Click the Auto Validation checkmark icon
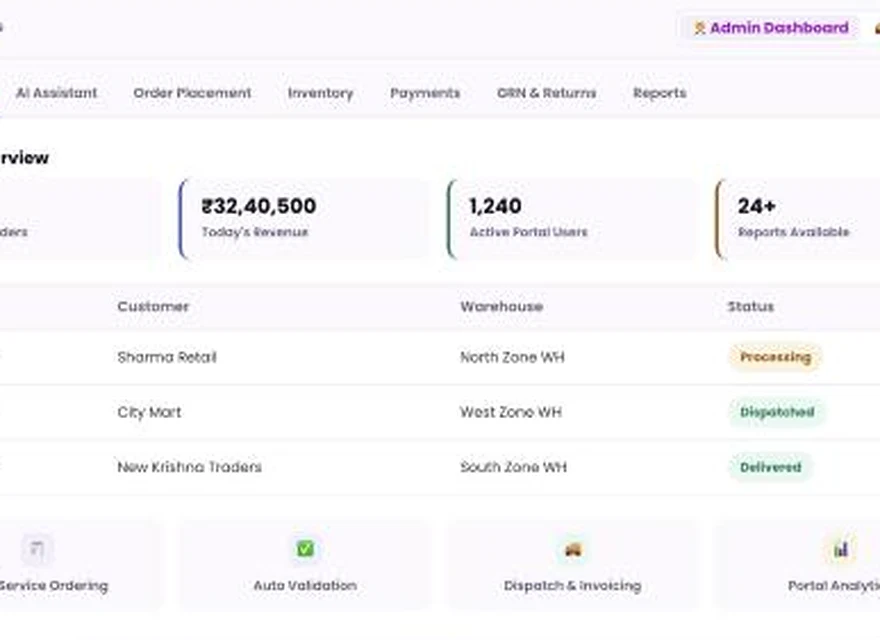Screen dimensions: 880x640 click(305, 549)
